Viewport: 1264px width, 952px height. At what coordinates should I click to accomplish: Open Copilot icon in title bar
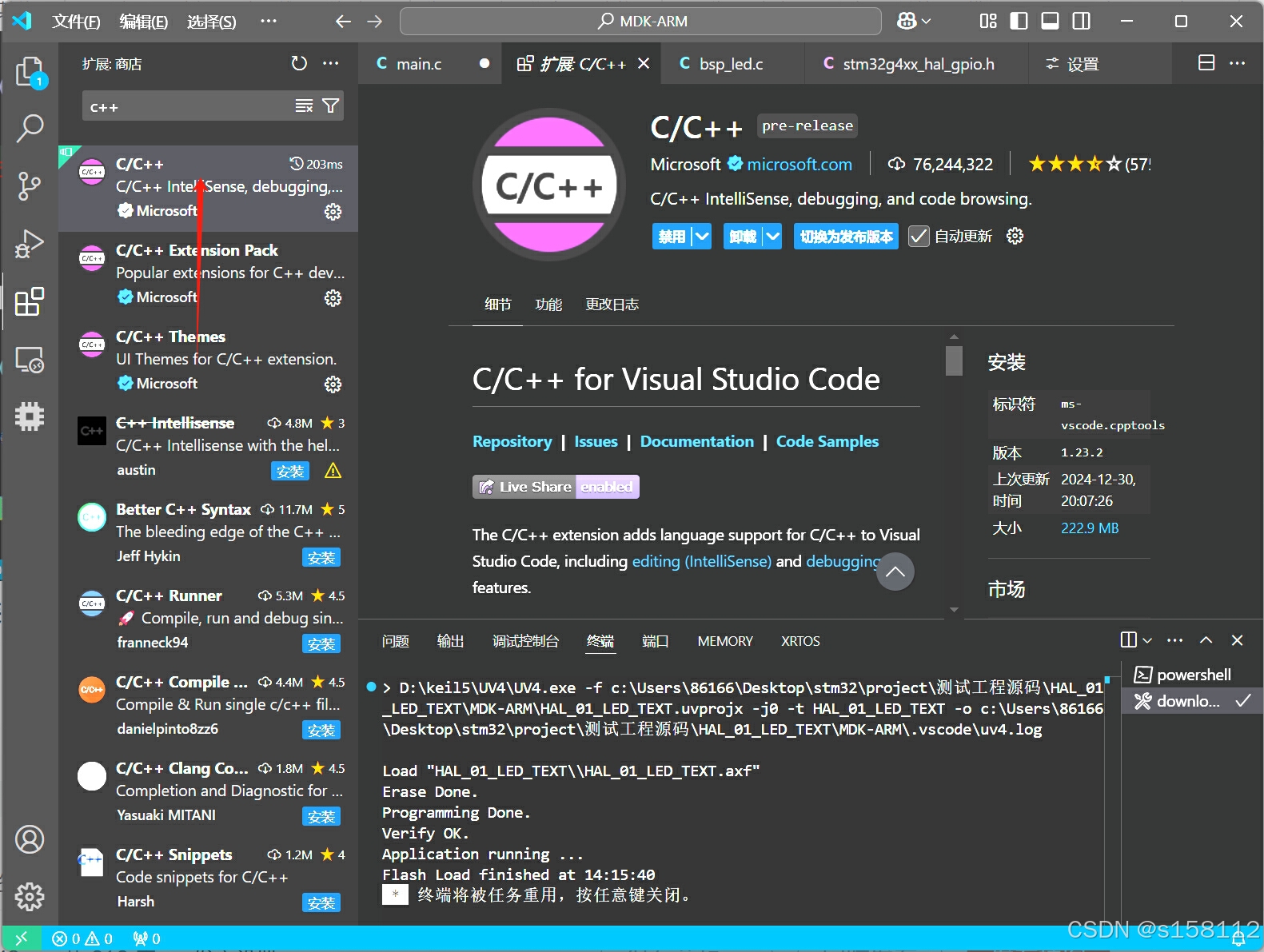tap(907, 22)
